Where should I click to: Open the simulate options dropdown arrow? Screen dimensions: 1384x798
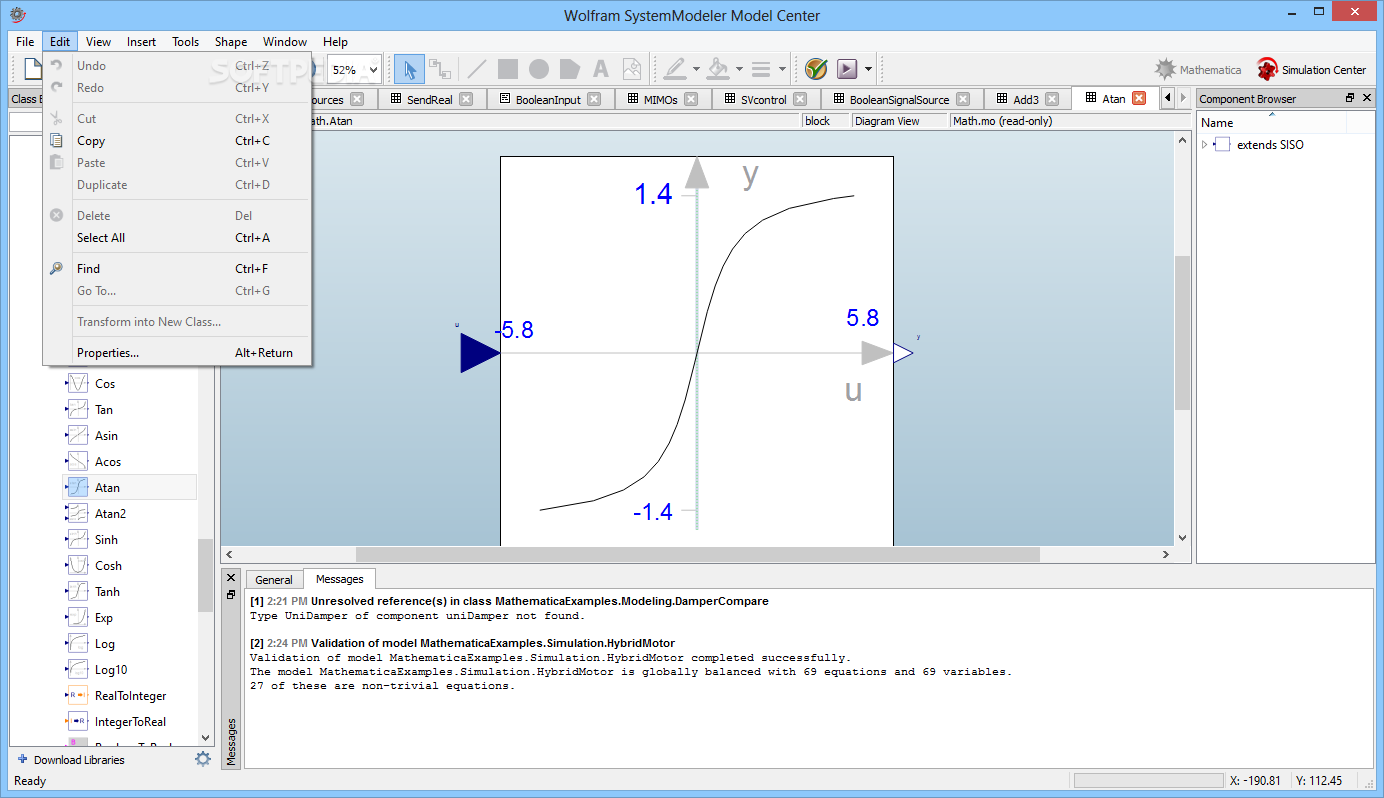[x=868, y=70]
